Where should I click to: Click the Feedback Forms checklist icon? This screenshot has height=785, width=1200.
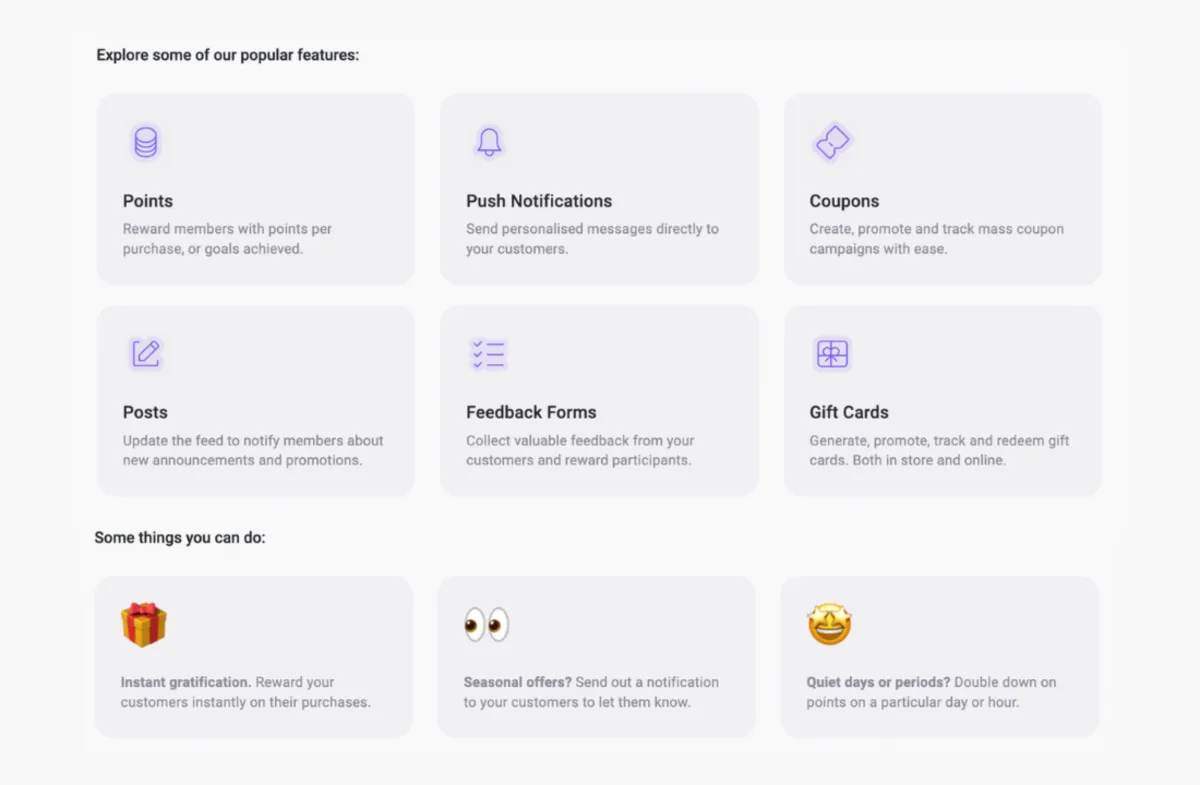489,354
